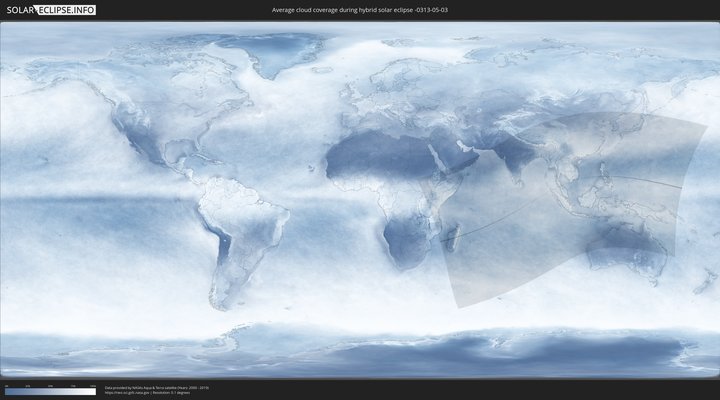Image resolution: width=720 pixels, height=400 pixels.
Task: Click the neo.sci.gsfc.nasa.gov URL text
Action: (127, 393)
